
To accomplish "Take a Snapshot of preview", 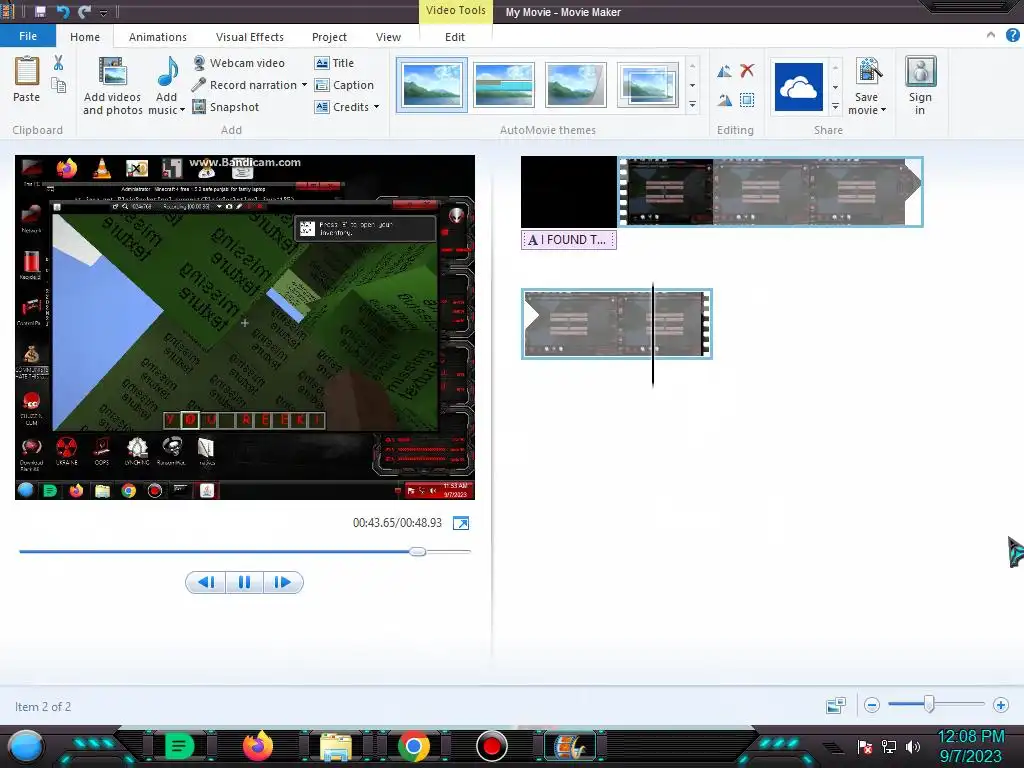I will point(226,106).
